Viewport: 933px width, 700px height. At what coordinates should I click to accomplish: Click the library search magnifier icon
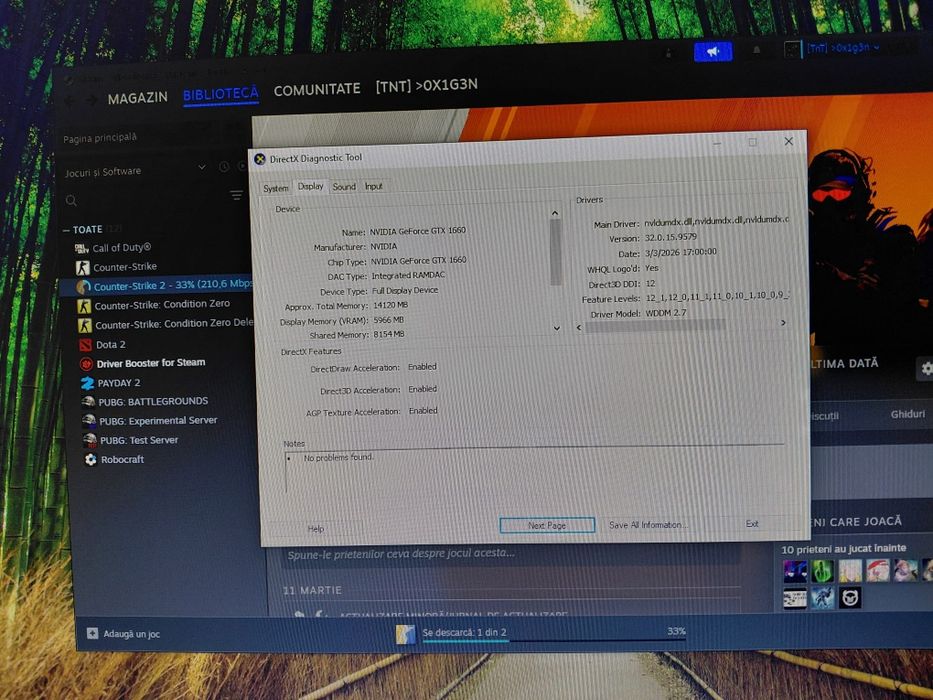pyautogui.click(x=71, y=201)
